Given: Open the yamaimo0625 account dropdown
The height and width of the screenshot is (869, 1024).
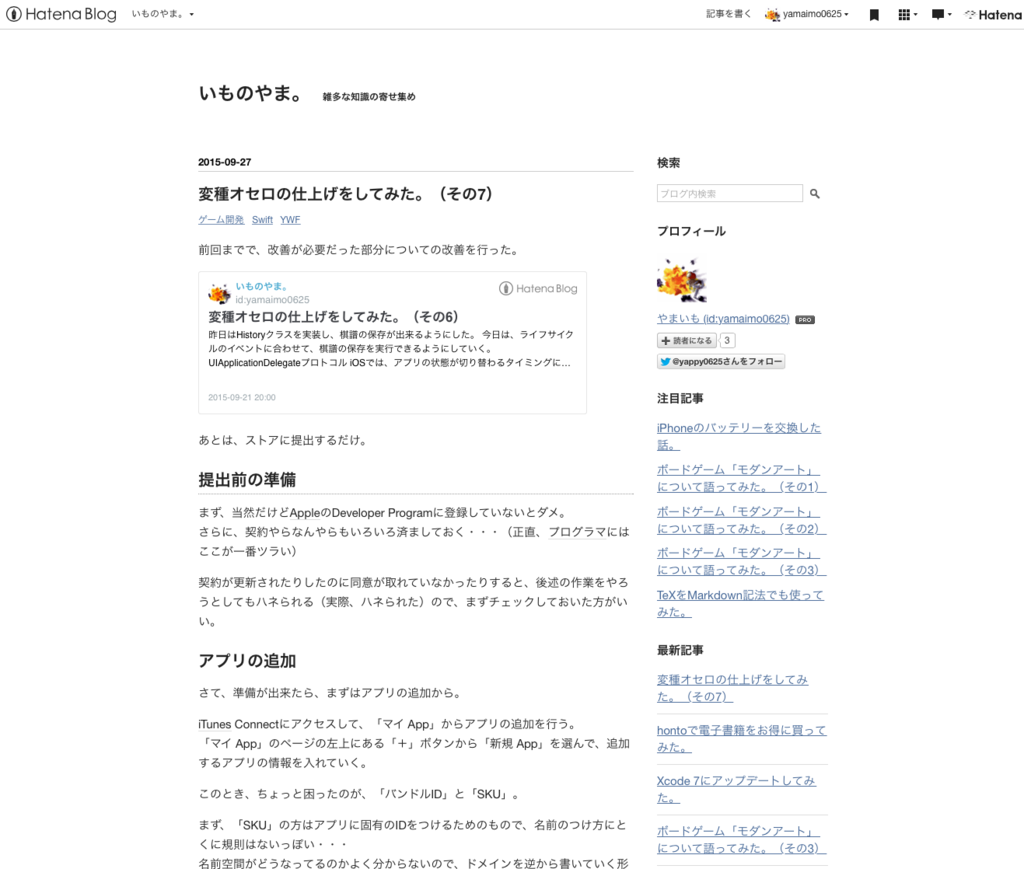Looking at the screenshot, I should [806, 14].
